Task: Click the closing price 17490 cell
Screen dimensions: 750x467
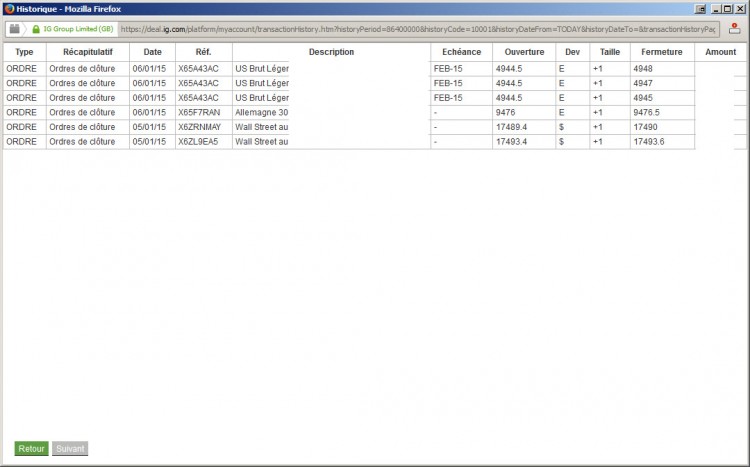Action: (x=662, y=127)
